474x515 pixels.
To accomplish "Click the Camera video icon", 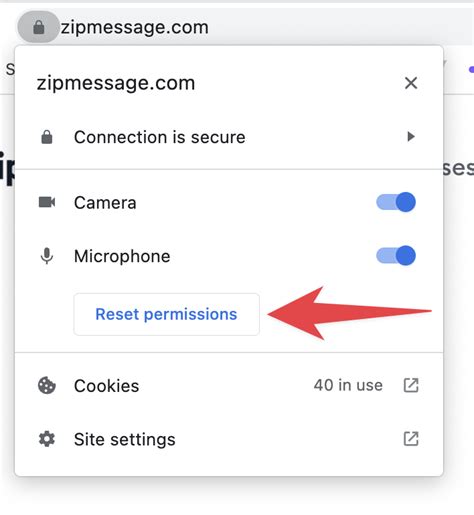I will pyautogui.click(x=47, y=202).
